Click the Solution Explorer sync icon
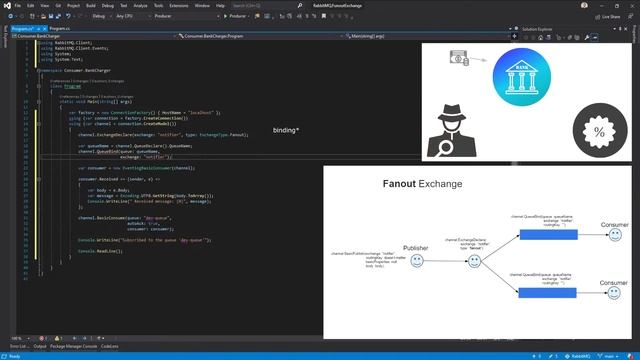The height and width of the screenshot is (360, 640). [x=570, y=38]
